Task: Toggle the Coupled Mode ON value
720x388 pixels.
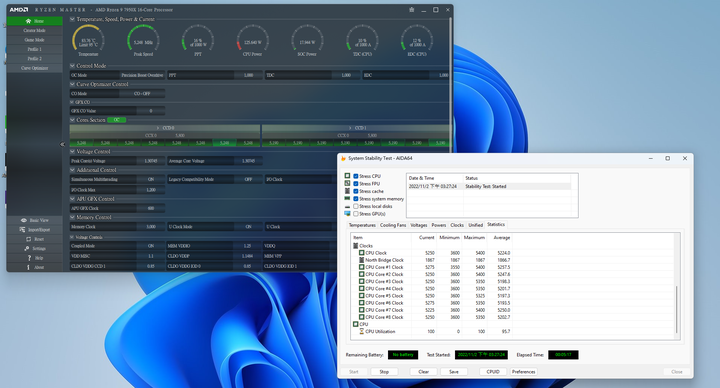Action: click(x=151, y=246)
